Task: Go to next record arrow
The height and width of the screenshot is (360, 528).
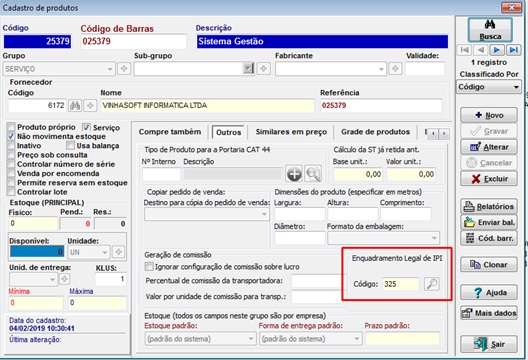Action: coord(497,50)
